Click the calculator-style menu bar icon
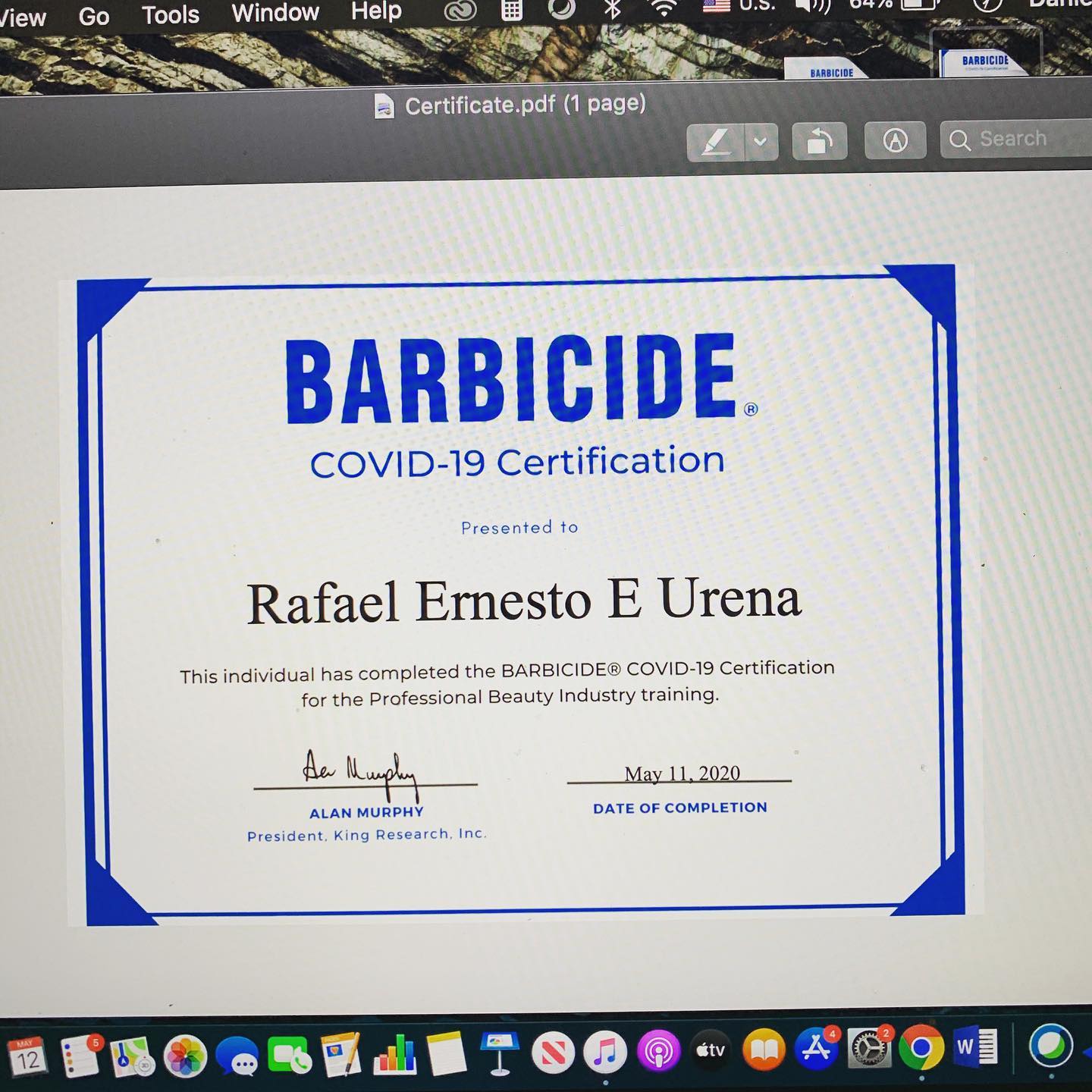 512,9
